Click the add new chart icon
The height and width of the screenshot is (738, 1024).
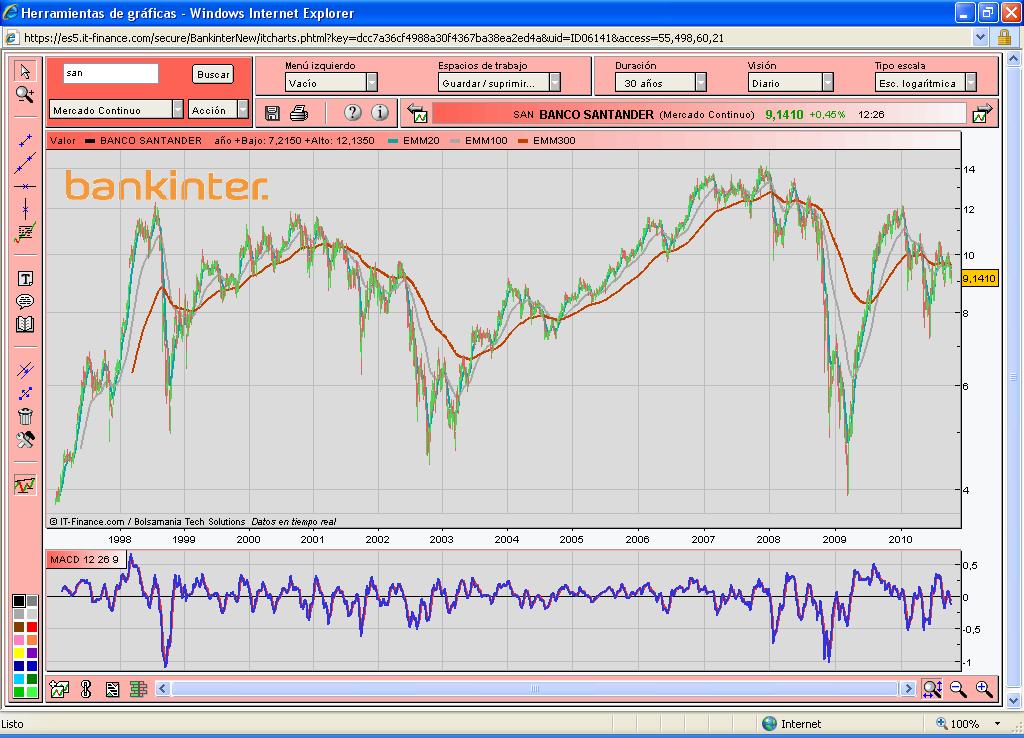click(59, 688)
